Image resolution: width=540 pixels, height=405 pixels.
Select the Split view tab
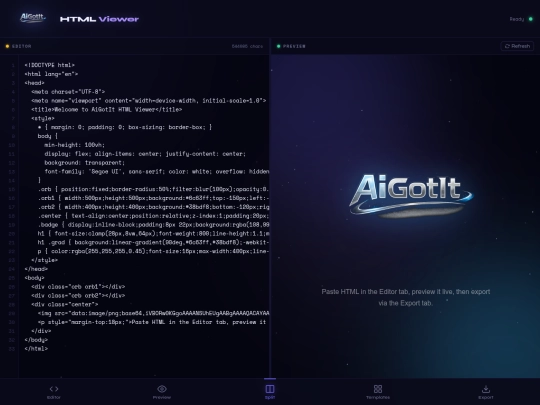pyautogui.click(x=270, y=392)
